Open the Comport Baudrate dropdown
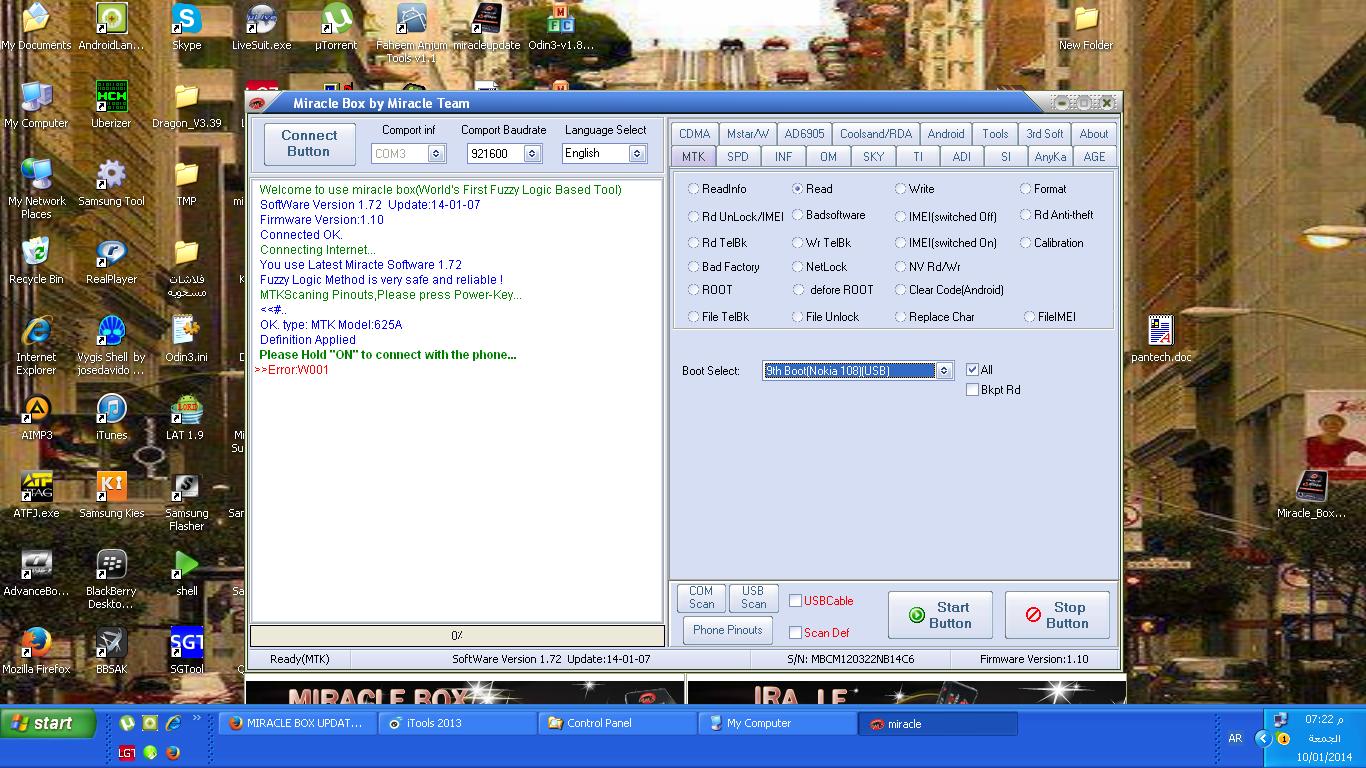The width and height of the screenshot is (1366, 768). click(x=532, y=154)
